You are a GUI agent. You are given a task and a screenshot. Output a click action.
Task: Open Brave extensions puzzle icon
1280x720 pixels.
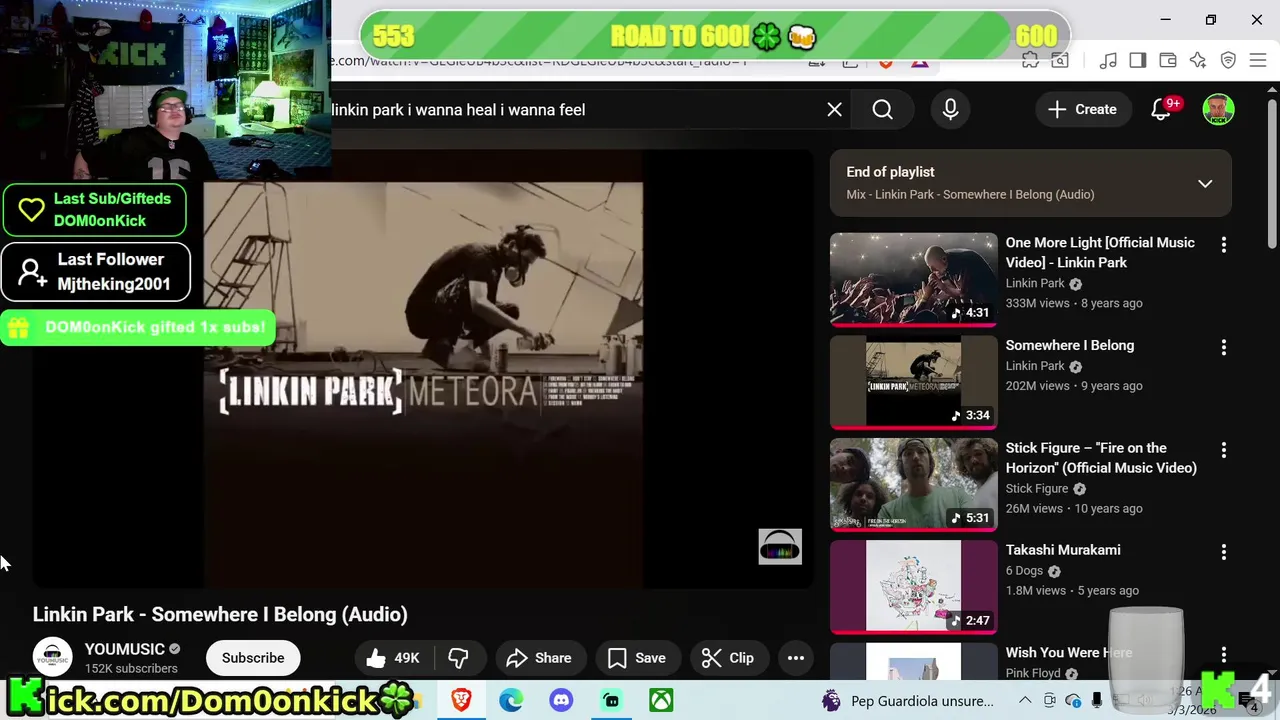(x=1030, y=61)
